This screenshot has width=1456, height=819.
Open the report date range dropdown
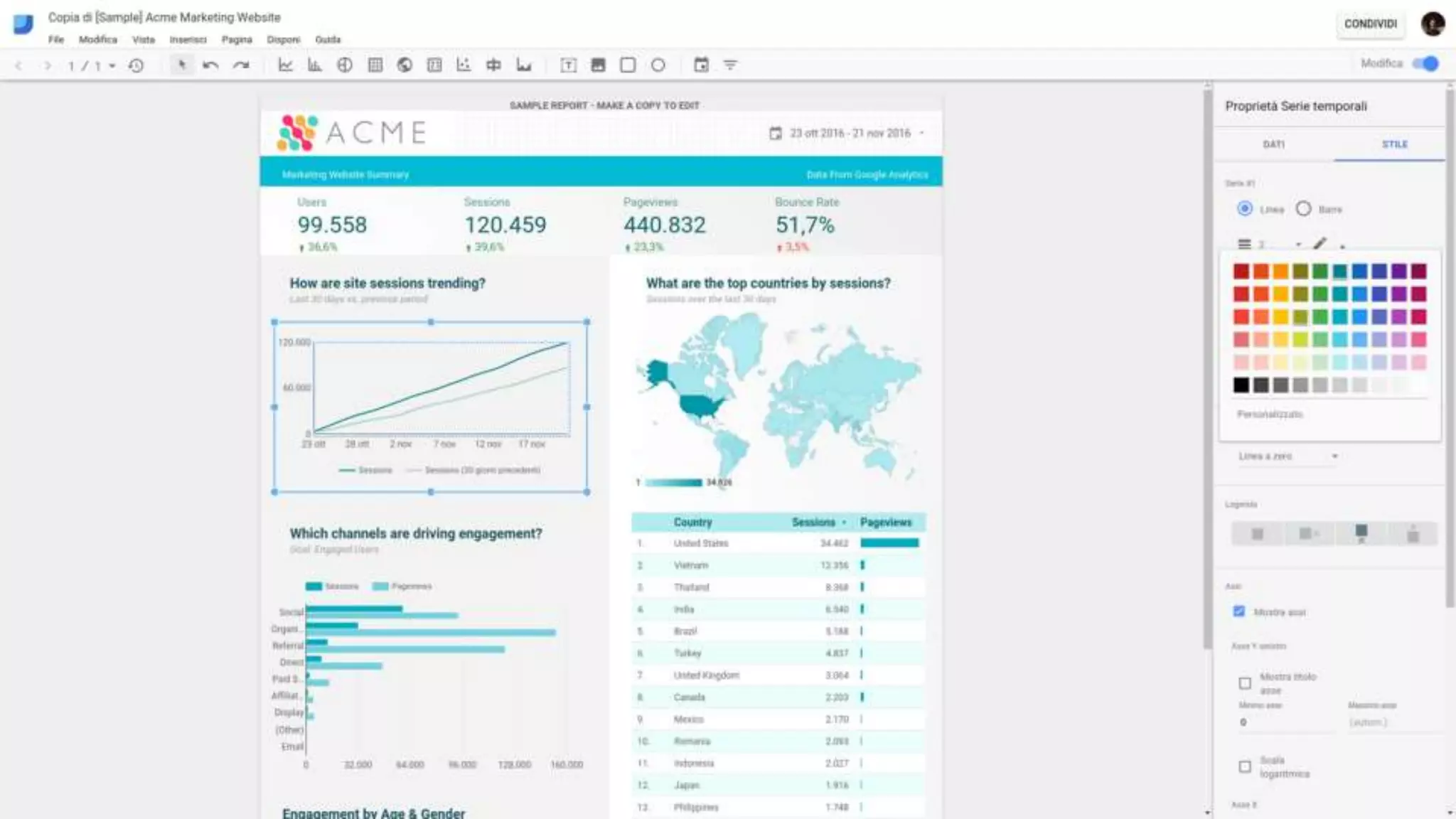(850, 133)
